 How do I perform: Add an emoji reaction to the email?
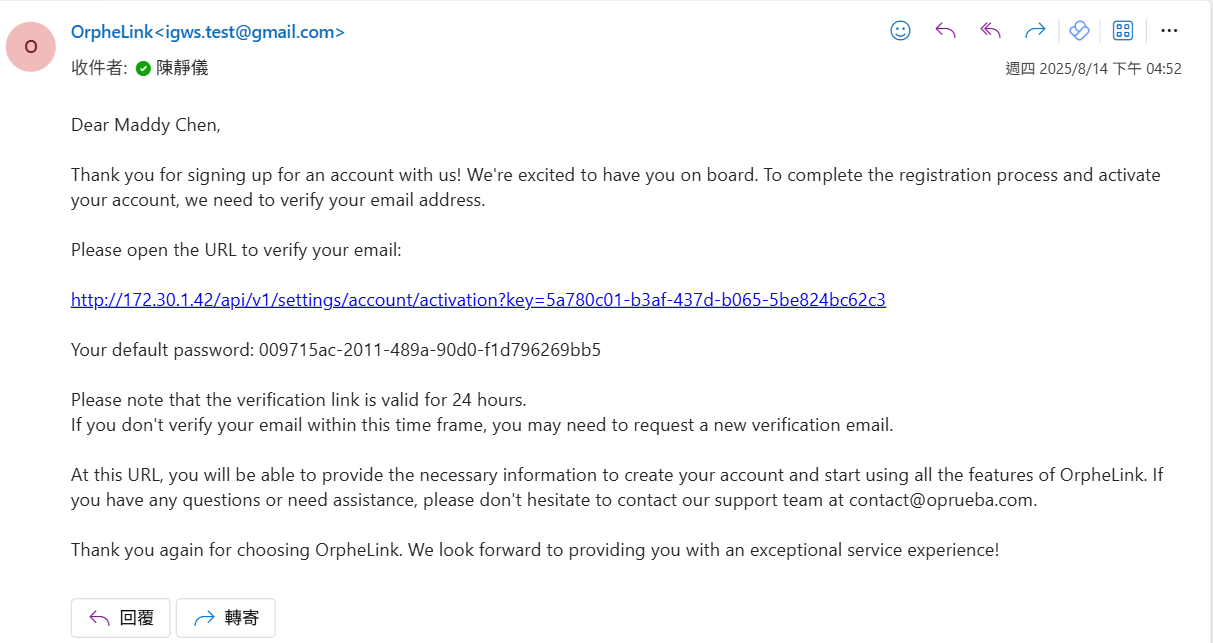tap(900, 31)
